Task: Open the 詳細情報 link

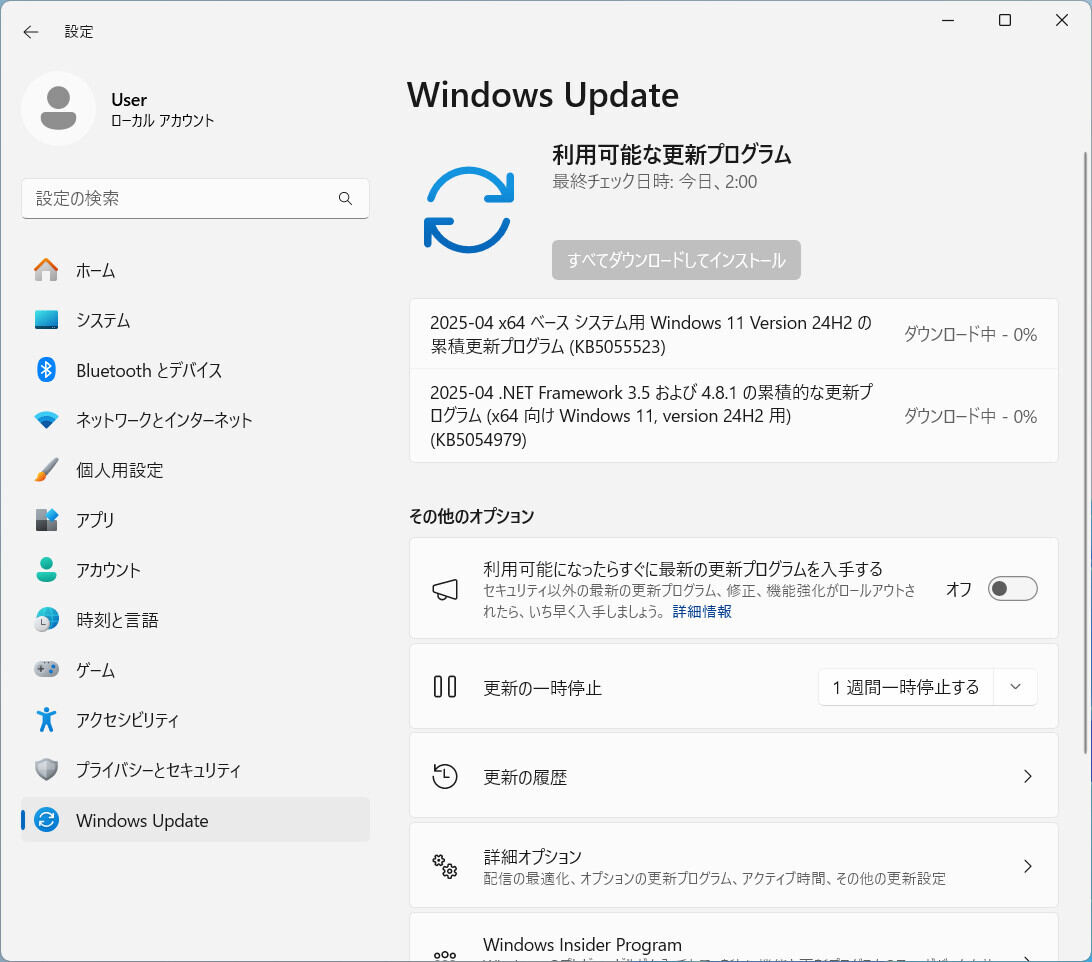Action: (x=703, y=611)
